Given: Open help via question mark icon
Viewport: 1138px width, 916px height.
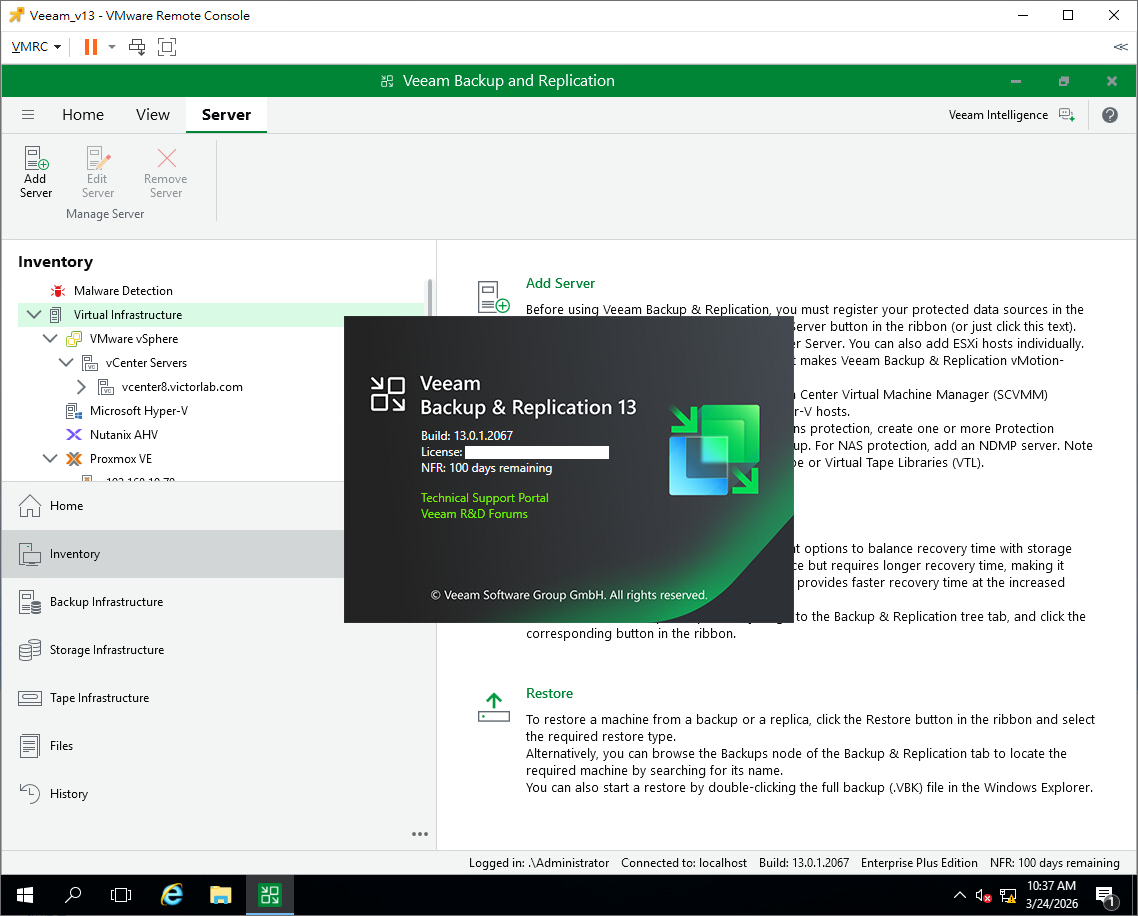Looking at the screenshot, I should (1110, 115).
